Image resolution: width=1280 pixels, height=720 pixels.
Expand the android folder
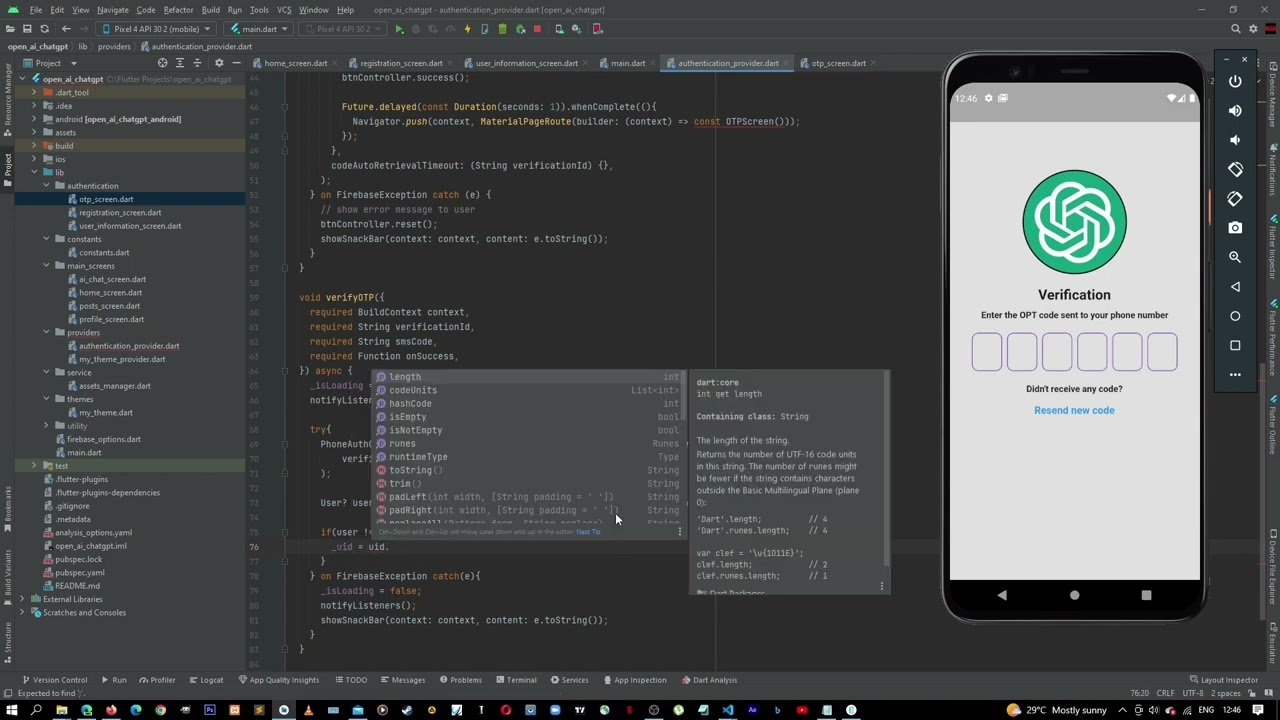pyautogui.click(x=34, y=119)
